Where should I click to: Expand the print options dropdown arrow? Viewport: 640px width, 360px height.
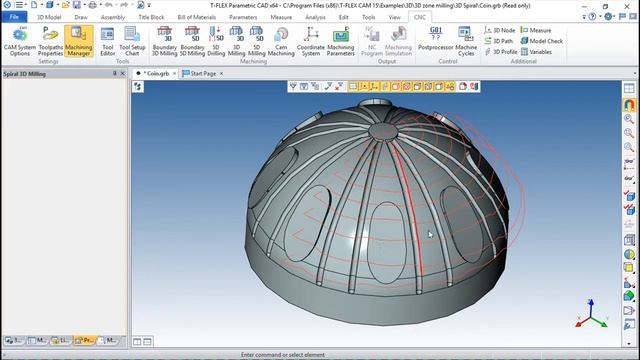click(100, 5)
